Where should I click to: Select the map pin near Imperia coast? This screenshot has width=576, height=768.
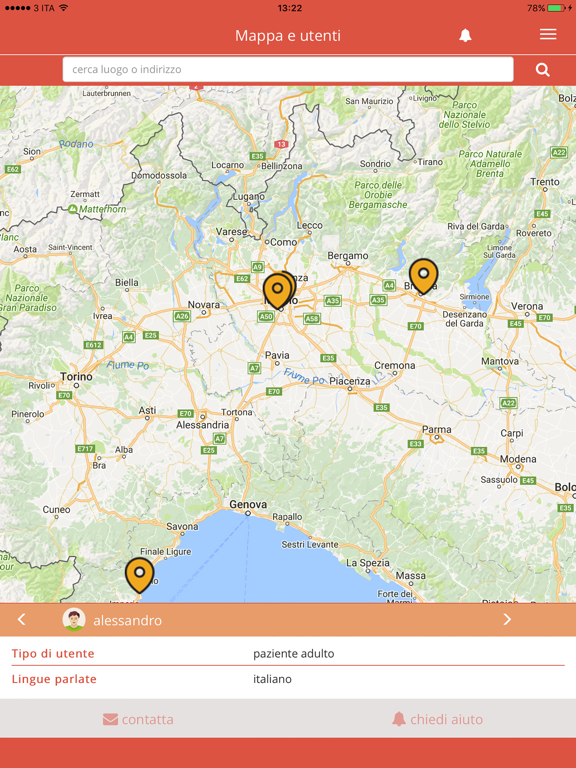click(x=139, y=576)
